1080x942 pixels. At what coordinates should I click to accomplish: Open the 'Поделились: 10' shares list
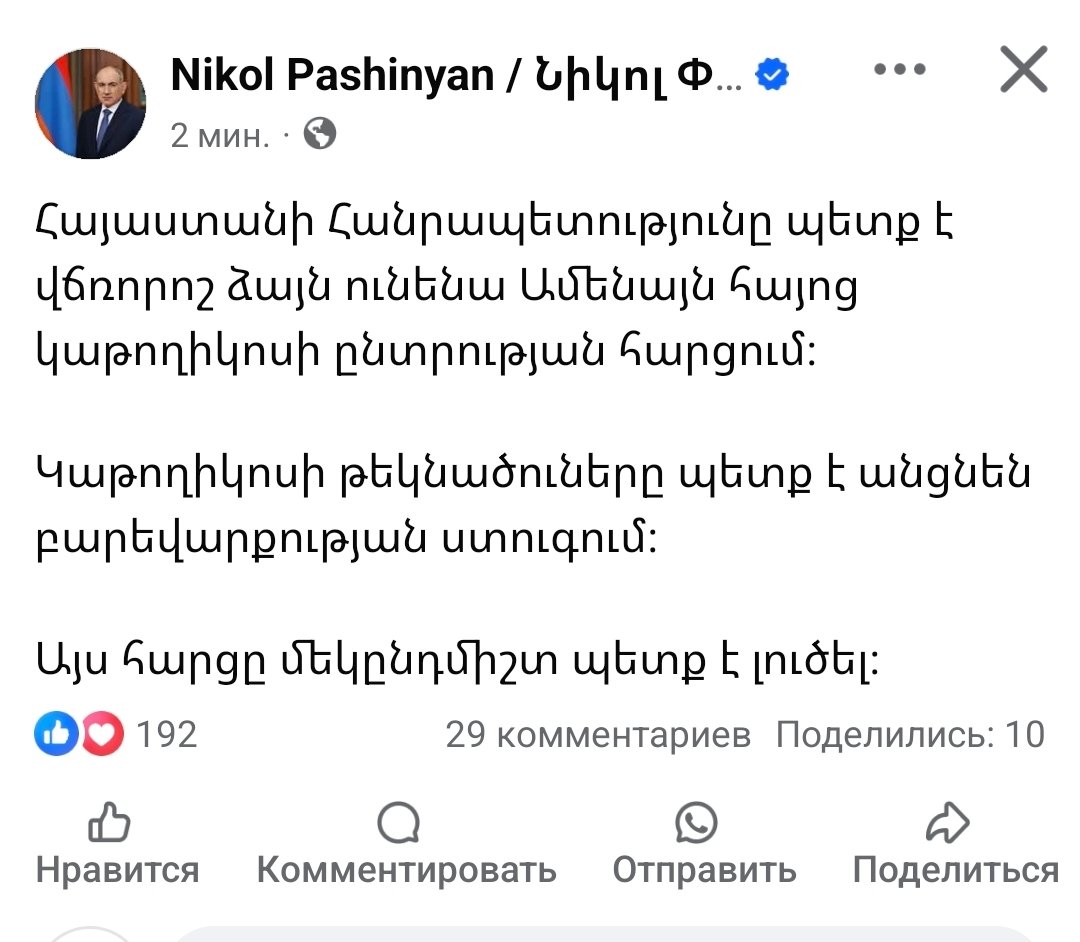tap(911, 734)
